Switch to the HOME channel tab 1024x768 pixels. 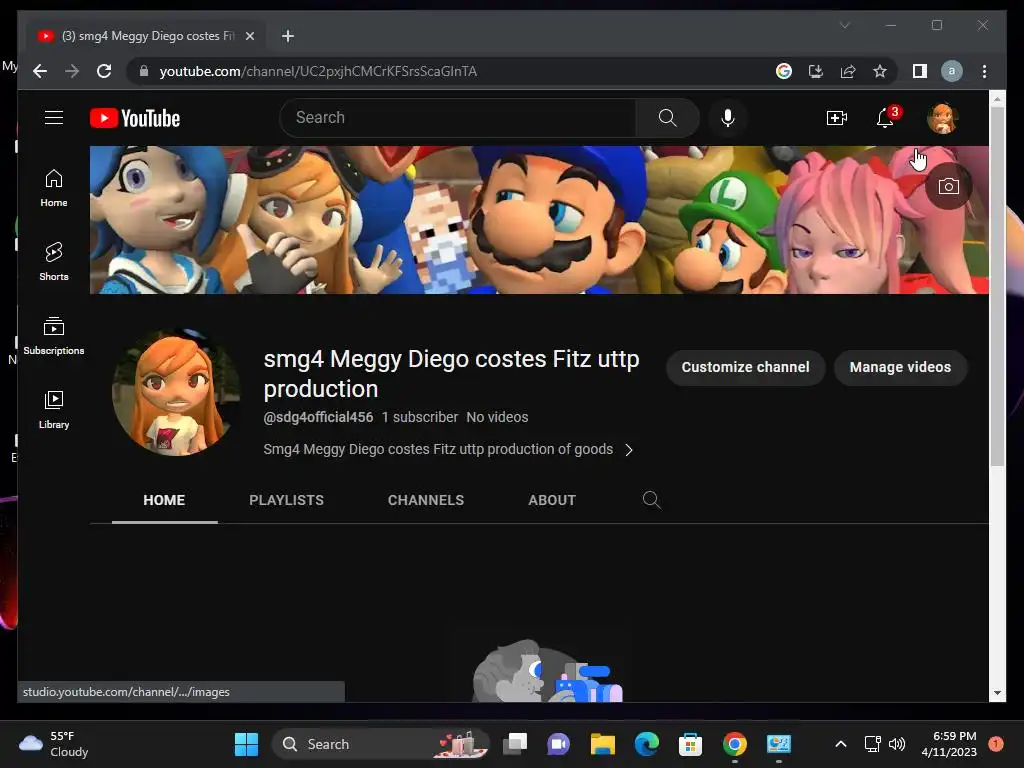pos(164,500)
